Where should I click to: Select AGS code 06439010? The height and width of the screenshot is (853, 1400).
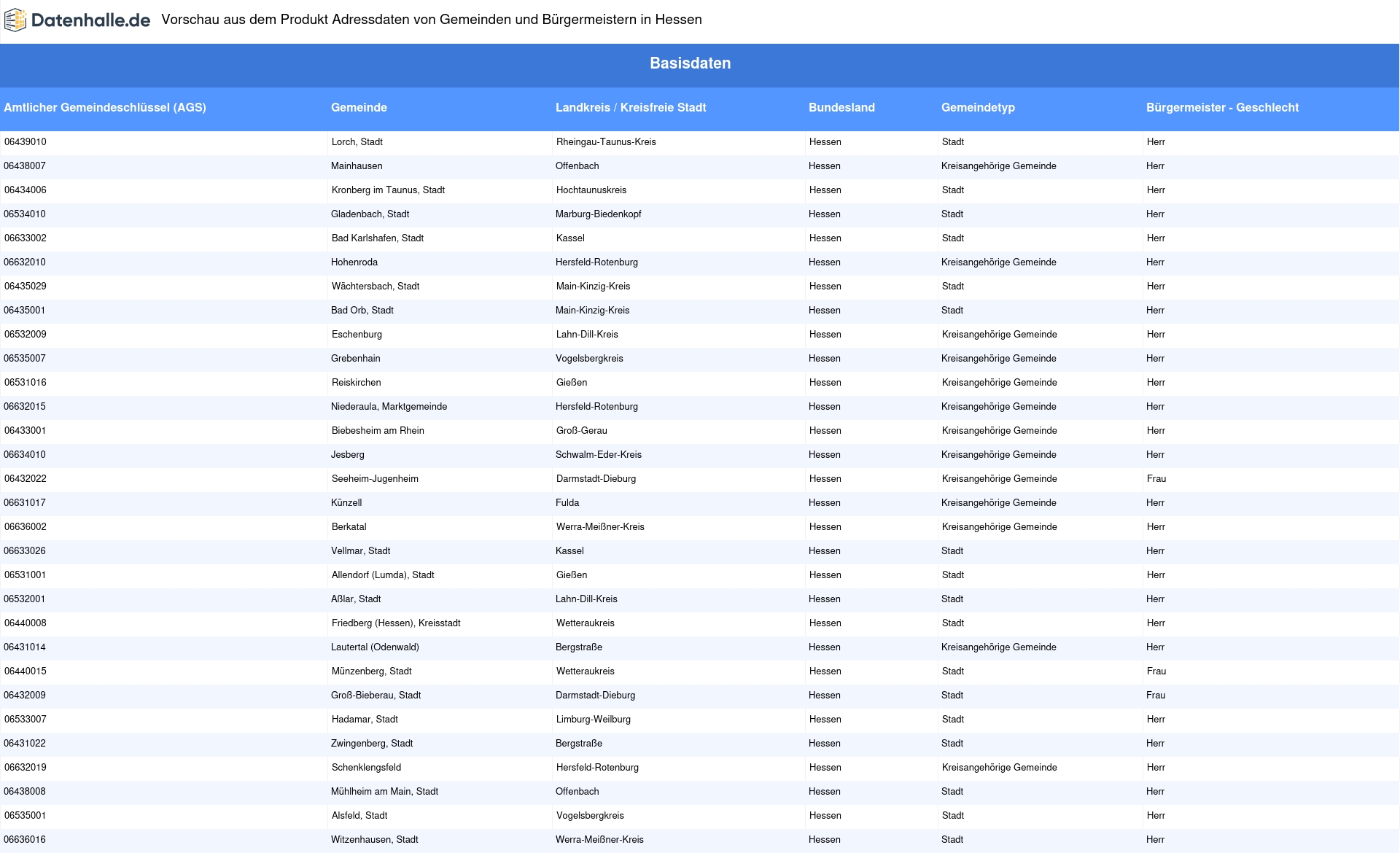coord(26,142)
